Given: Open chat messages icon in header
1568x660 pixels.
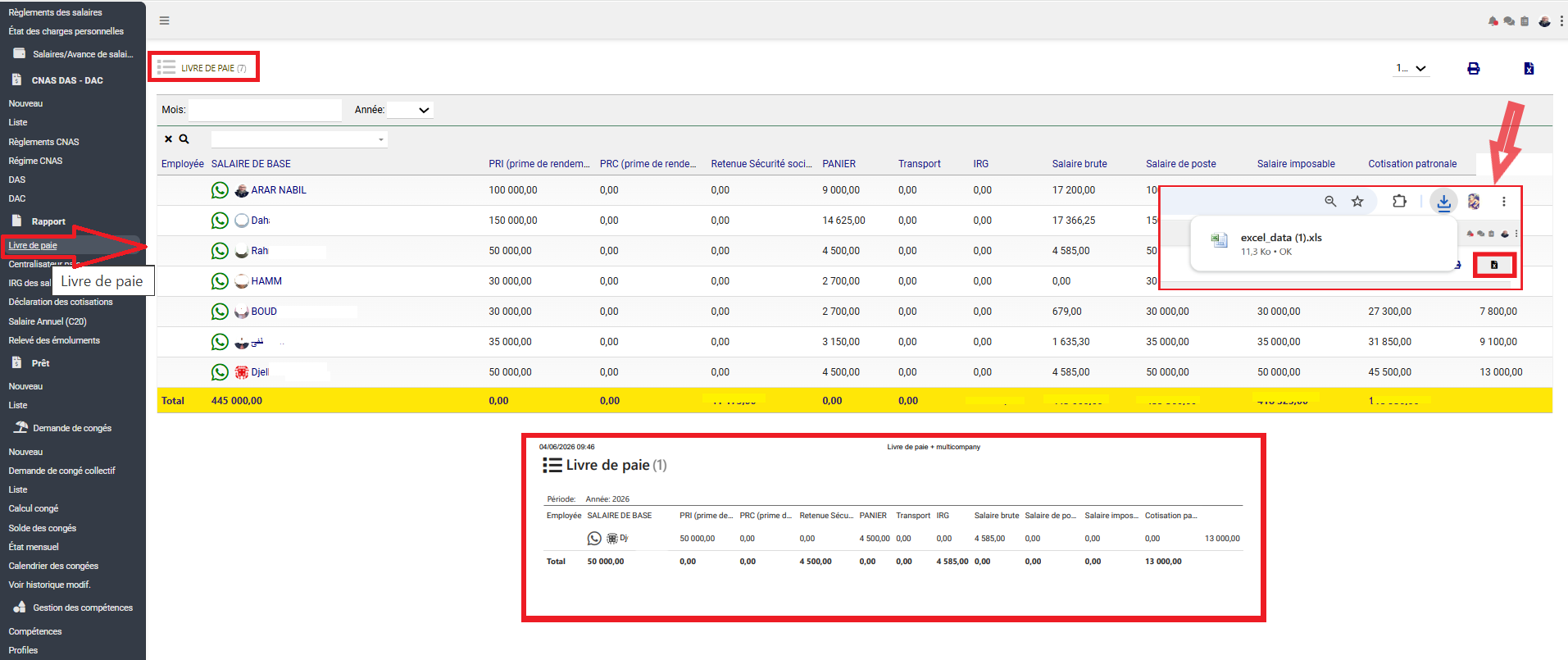Looking at the screenshot, I should (1509, 21).
